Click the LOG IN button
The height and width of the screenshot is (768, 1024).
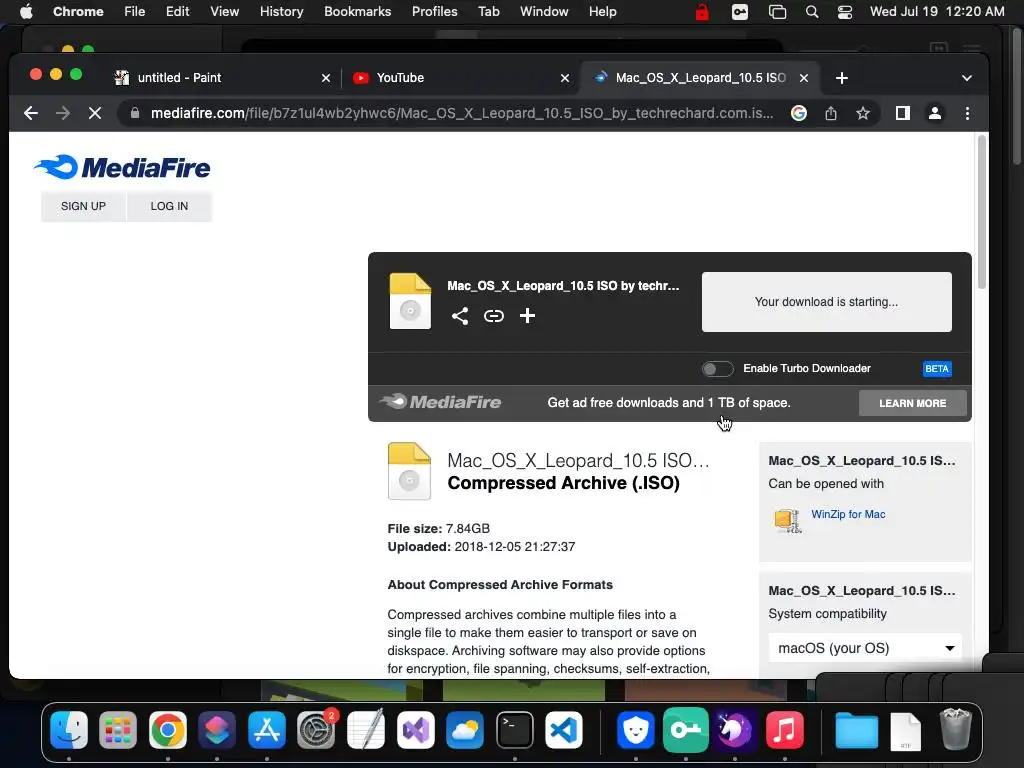click(169, 206)
